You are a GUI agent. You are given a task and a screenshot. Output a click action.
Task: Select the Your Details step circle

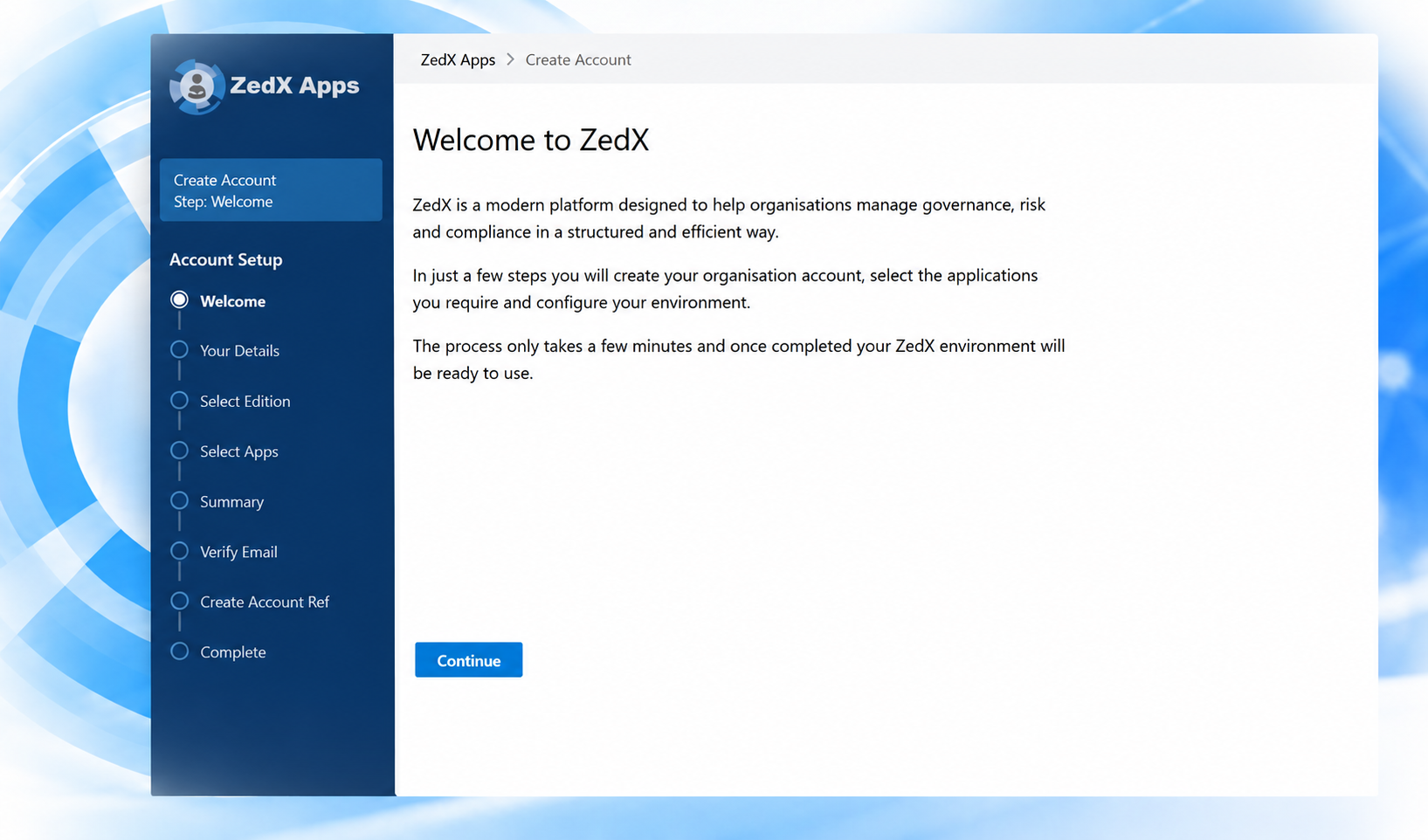179,350
